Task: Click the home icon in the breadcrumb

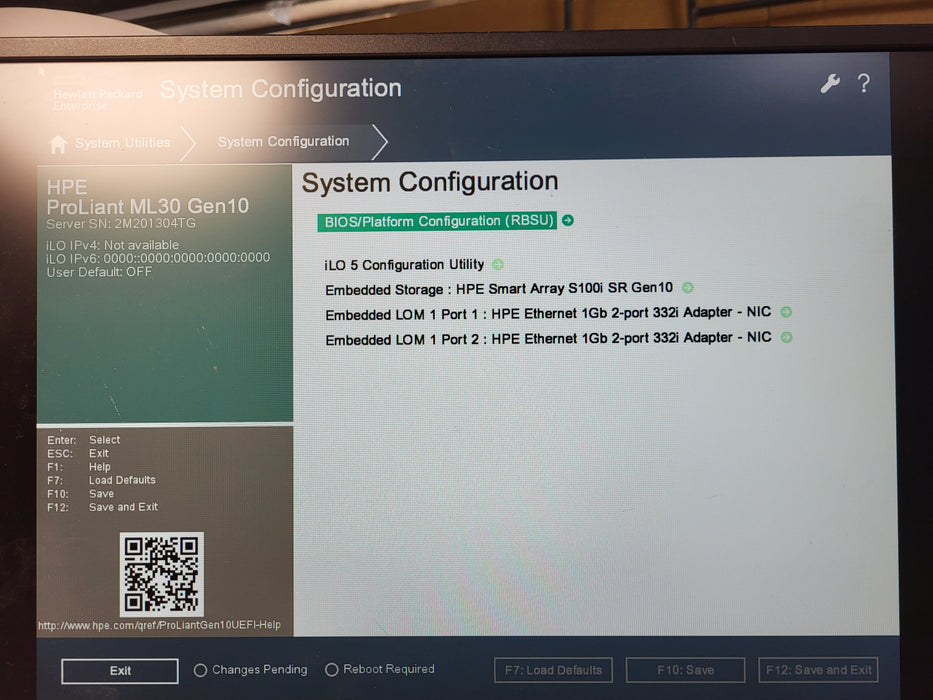Action: coord(57,143)
